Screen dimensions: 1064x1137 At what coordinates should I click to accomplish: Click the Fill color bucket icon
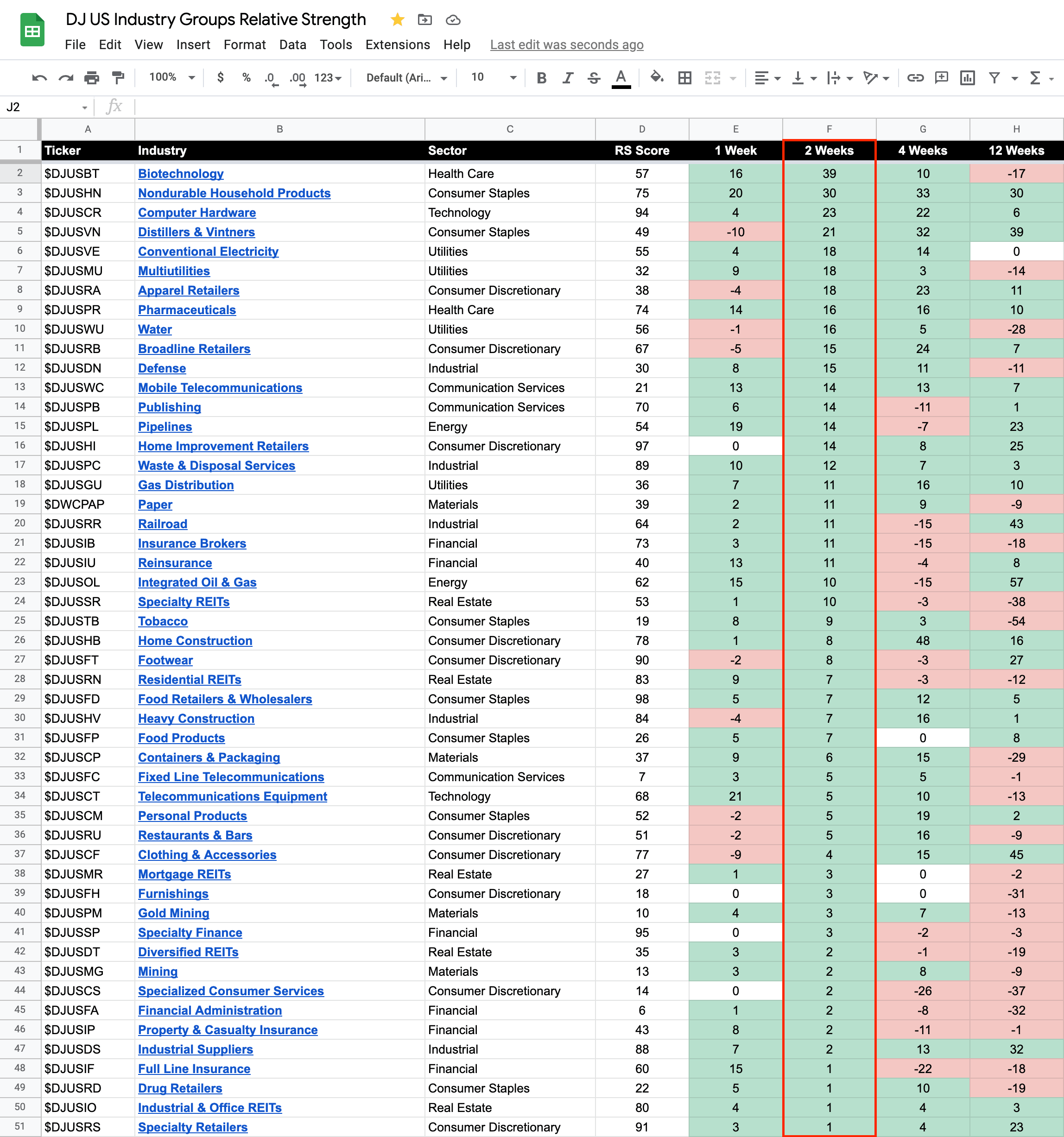point(657,77)
